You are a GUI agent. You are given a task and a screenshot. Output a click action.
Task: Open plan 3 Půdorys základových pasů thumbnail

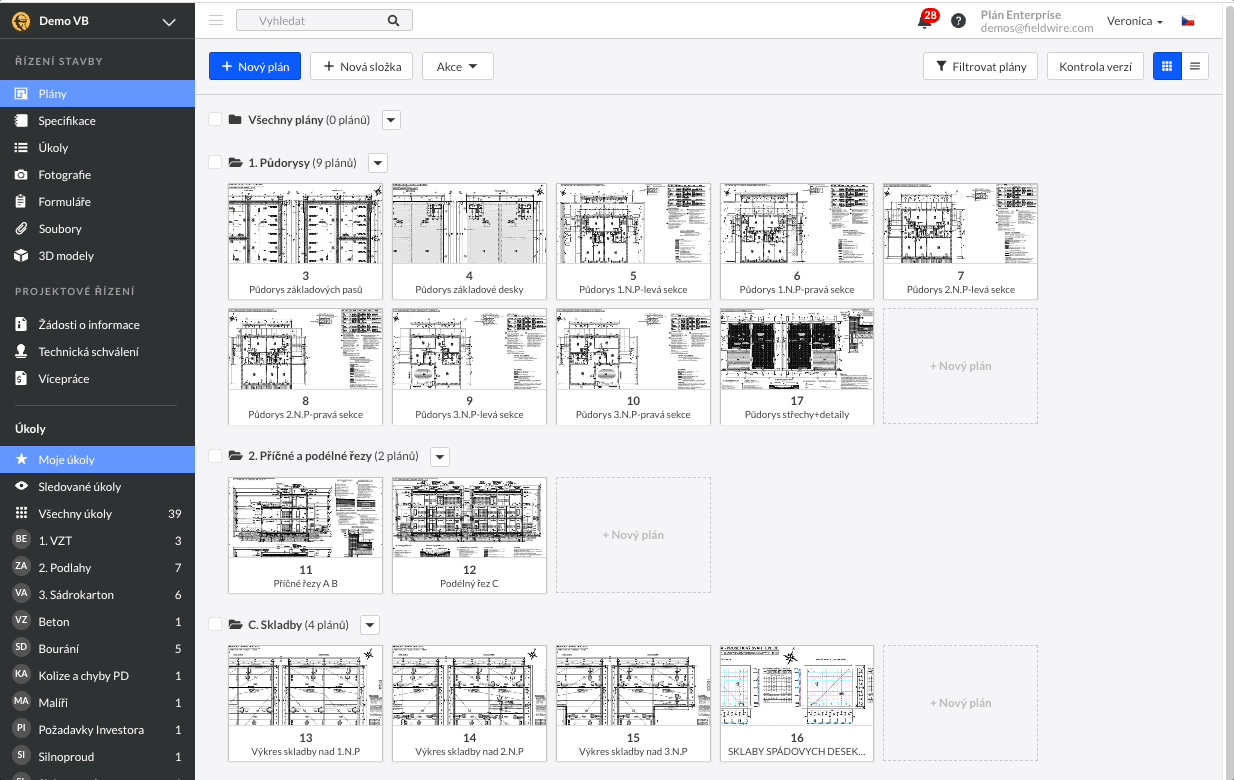point(305,241)
